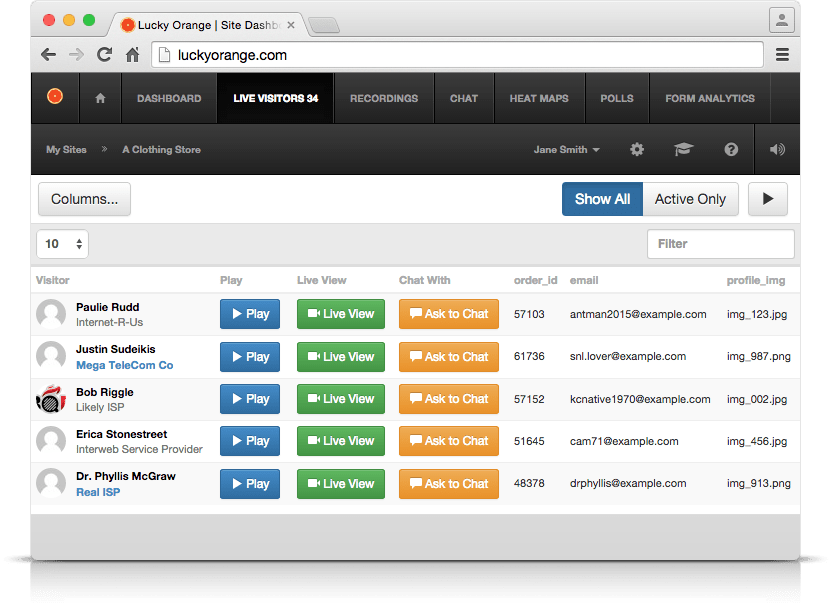This screenshot has height=603, width=832.
Task: Click the Real ISP link
Action: 98,492
